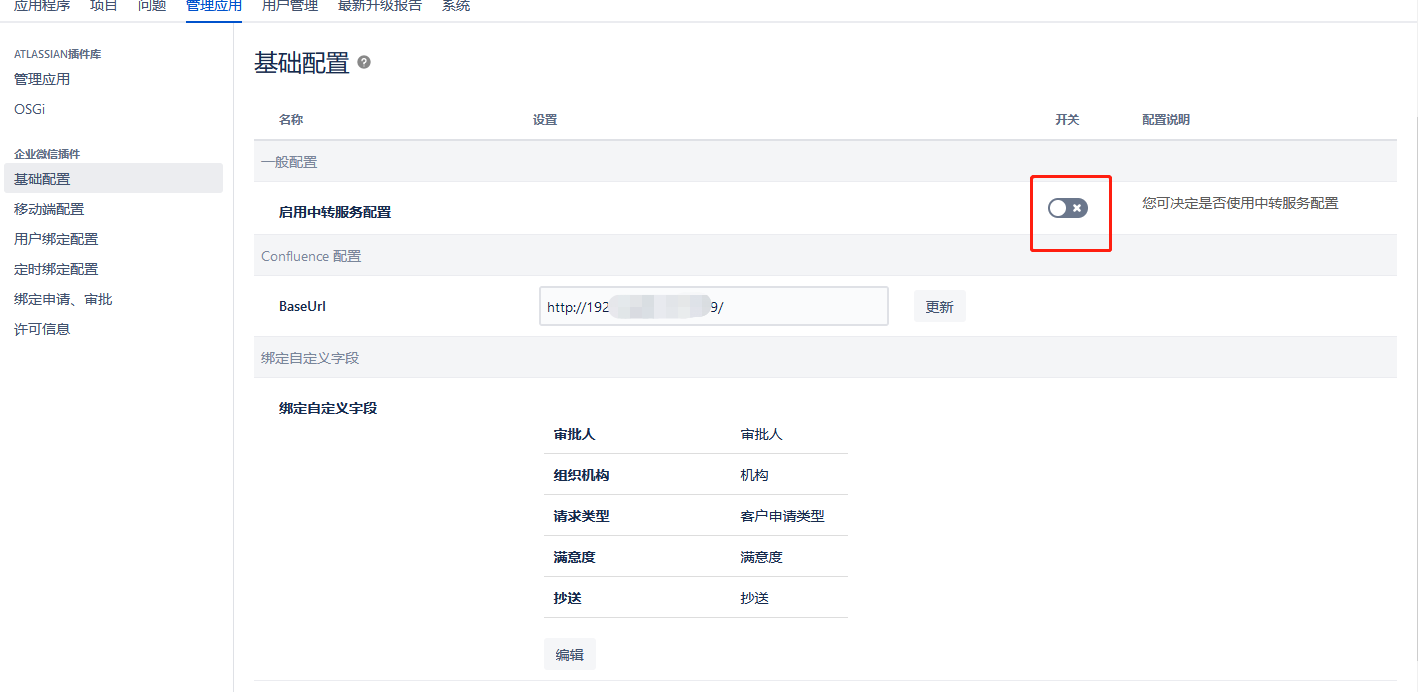The image size is (1418, 692).
Task: Open 定时绑定配置 in the sidebar
Action: (56, 269)
